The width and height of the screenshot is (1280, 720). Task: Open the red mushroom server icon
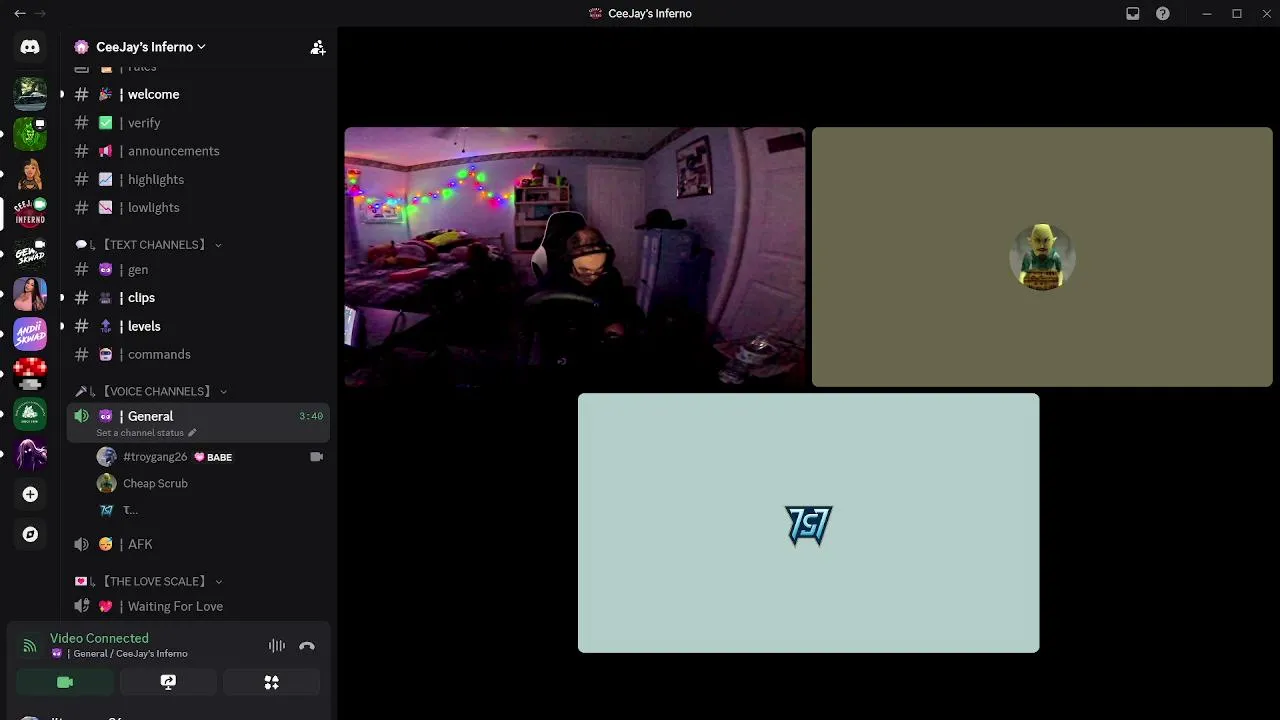[30, 373]
